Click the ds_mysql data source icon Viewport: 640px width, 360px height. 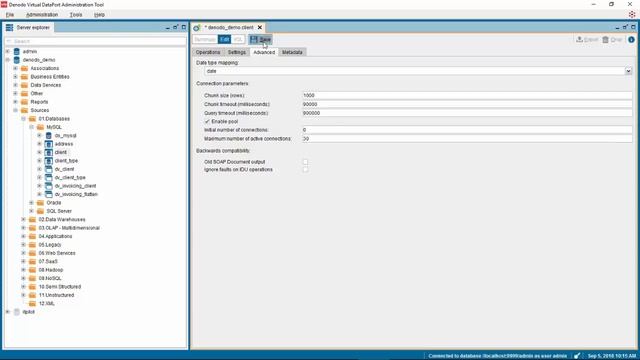(x=49, y=136)
